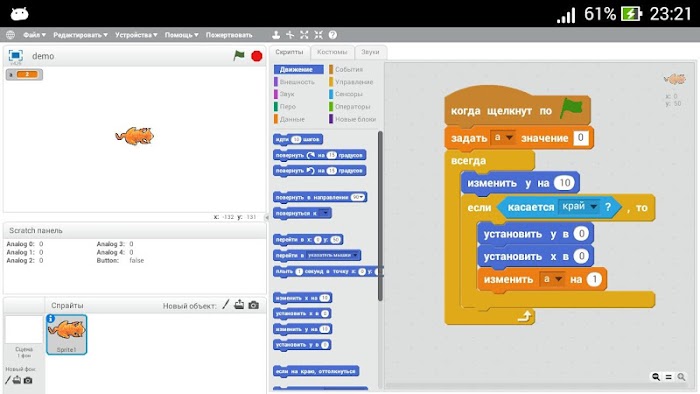
Task: Click the variable a monitor on stage
Action: [24, 75]
